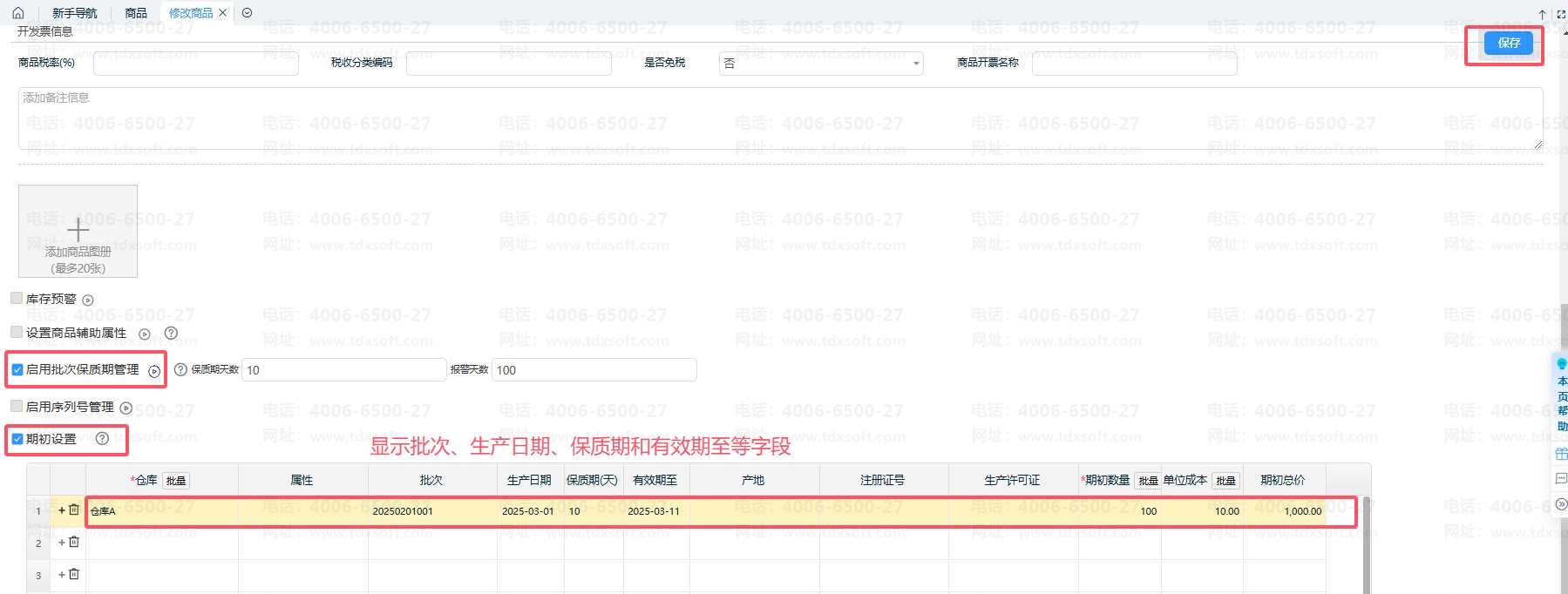
Task: Click 批量 button next to 期初数量 header
Action: 1148,481
